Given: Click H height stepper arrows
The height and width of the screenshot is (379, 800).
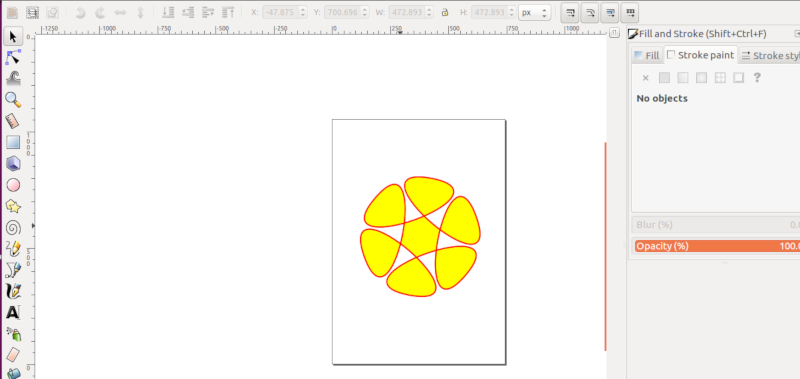Looking at the screenshot, I should [x=512, y=12].
